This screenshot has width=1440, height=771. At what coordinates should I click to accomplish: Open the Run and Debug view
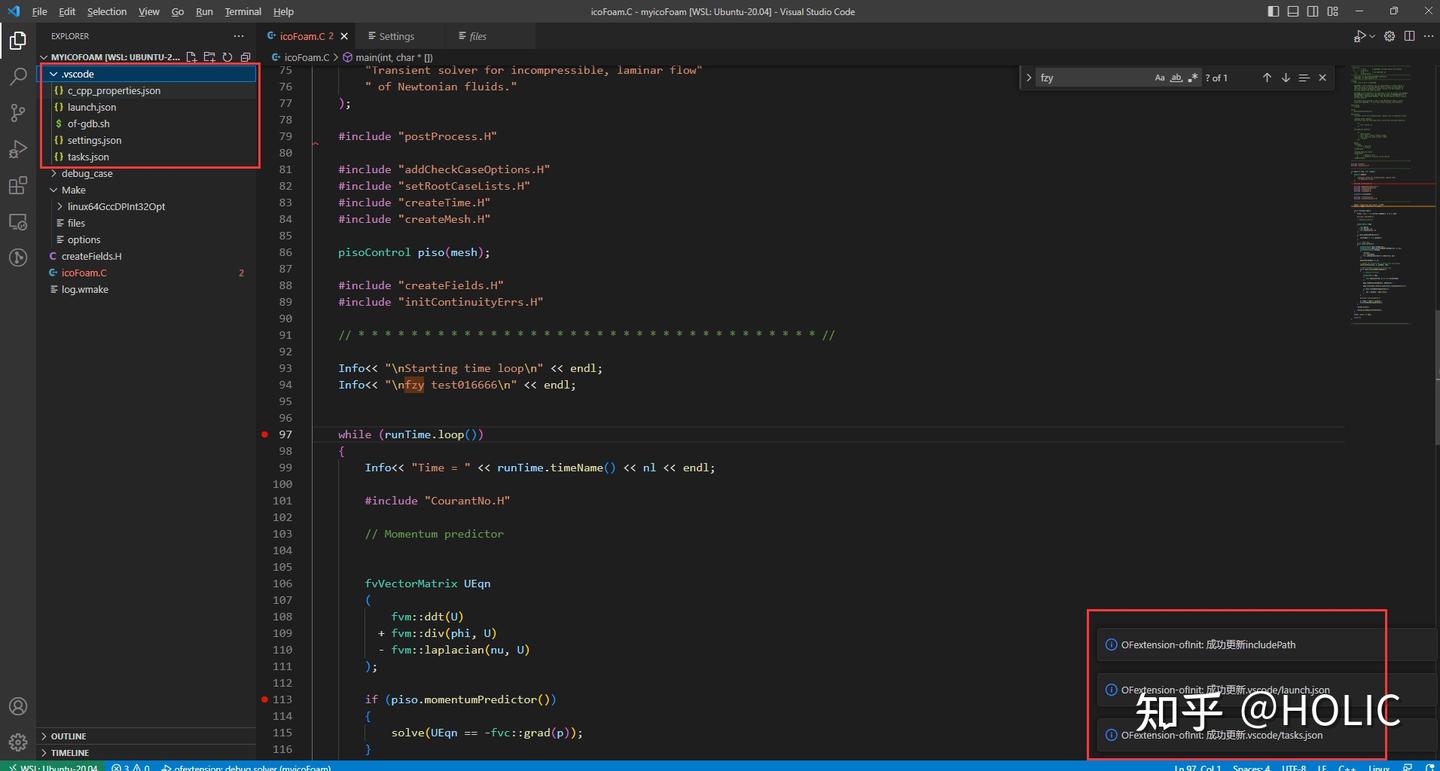point(18,149)
